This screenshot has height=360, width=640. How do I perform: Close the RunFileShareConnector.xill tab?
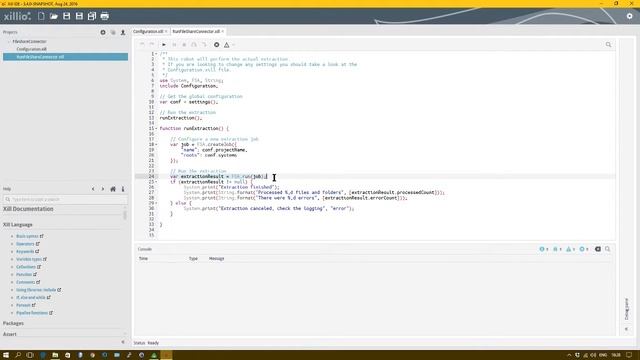point(222,31)
